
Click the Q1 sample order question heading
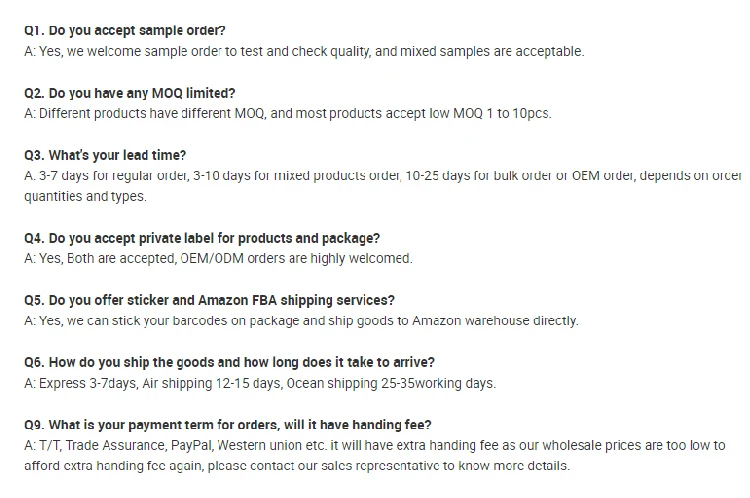pos(125,31)
